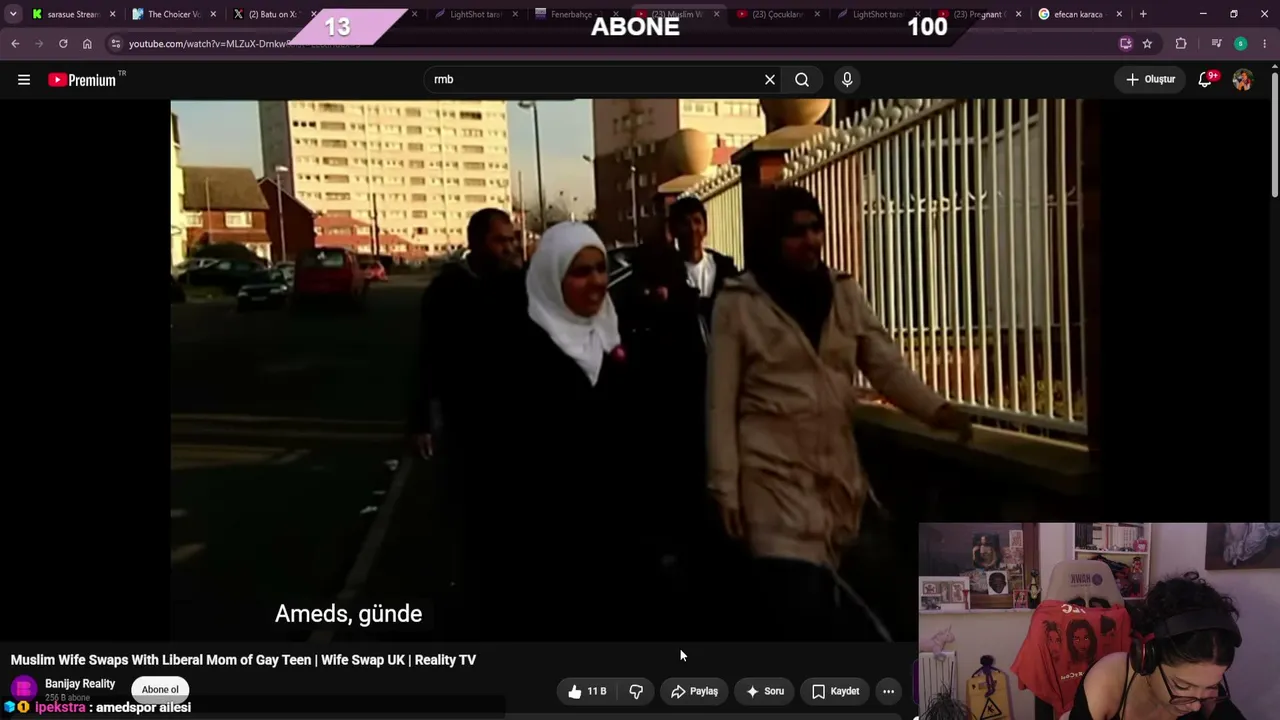Open the Soru ask button
Image resolution: width=1280 pixels, height=720 pixels.
765,691
